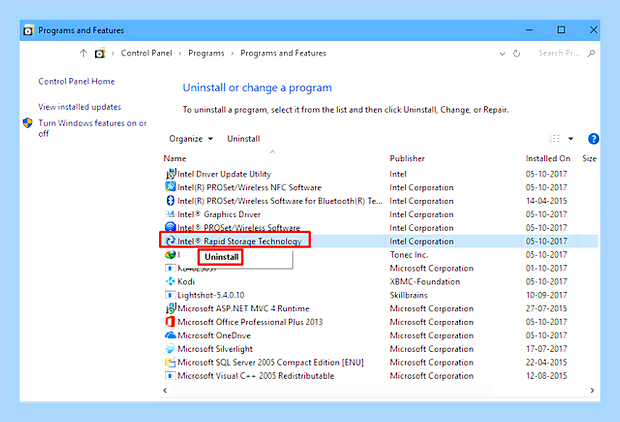Open the Organize dropdown menu
This screenshot has width=620, height=422.
tap(191, 139)
